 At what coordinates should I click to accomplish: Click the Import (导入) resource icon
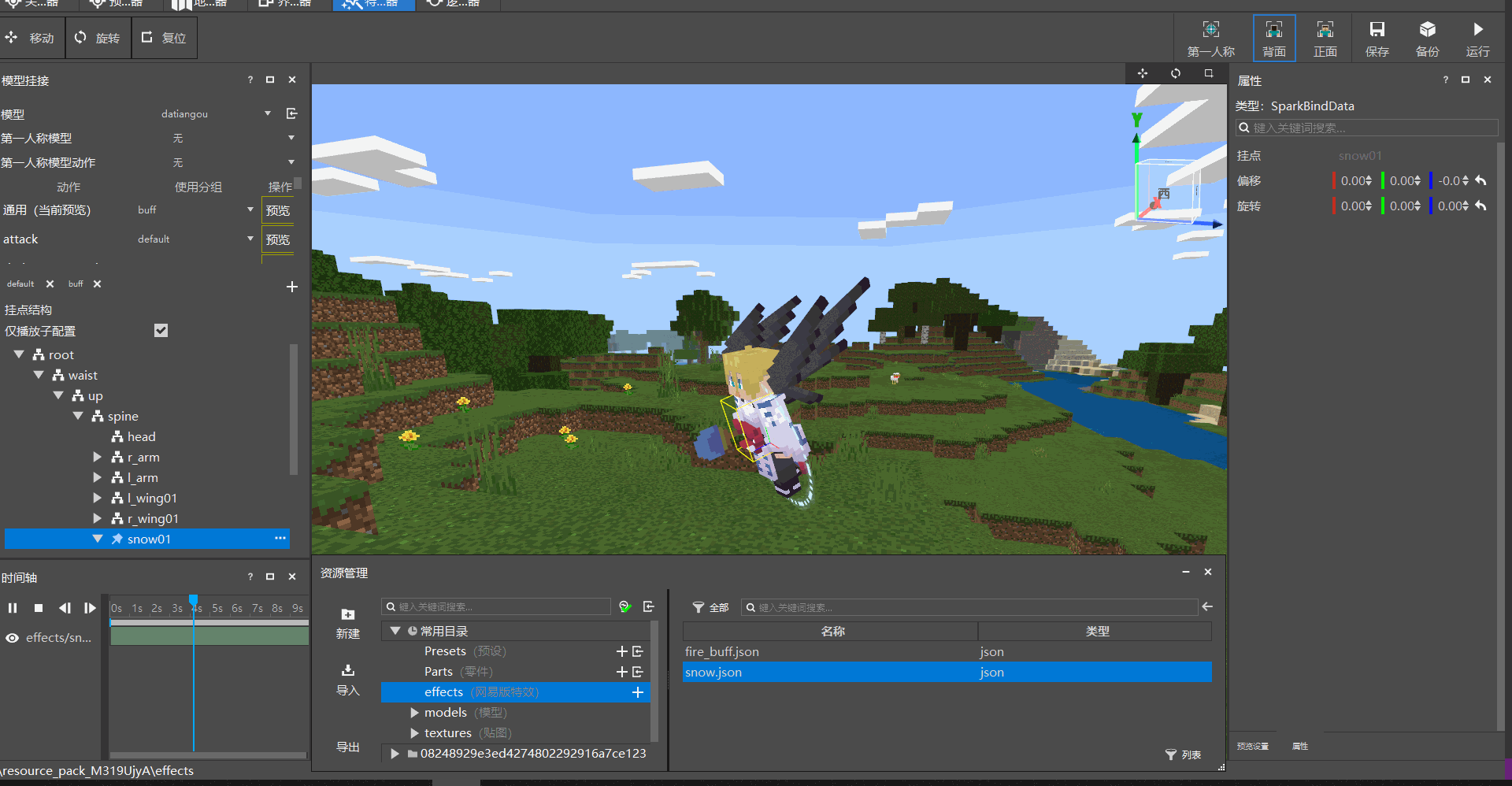pos(348,670)
